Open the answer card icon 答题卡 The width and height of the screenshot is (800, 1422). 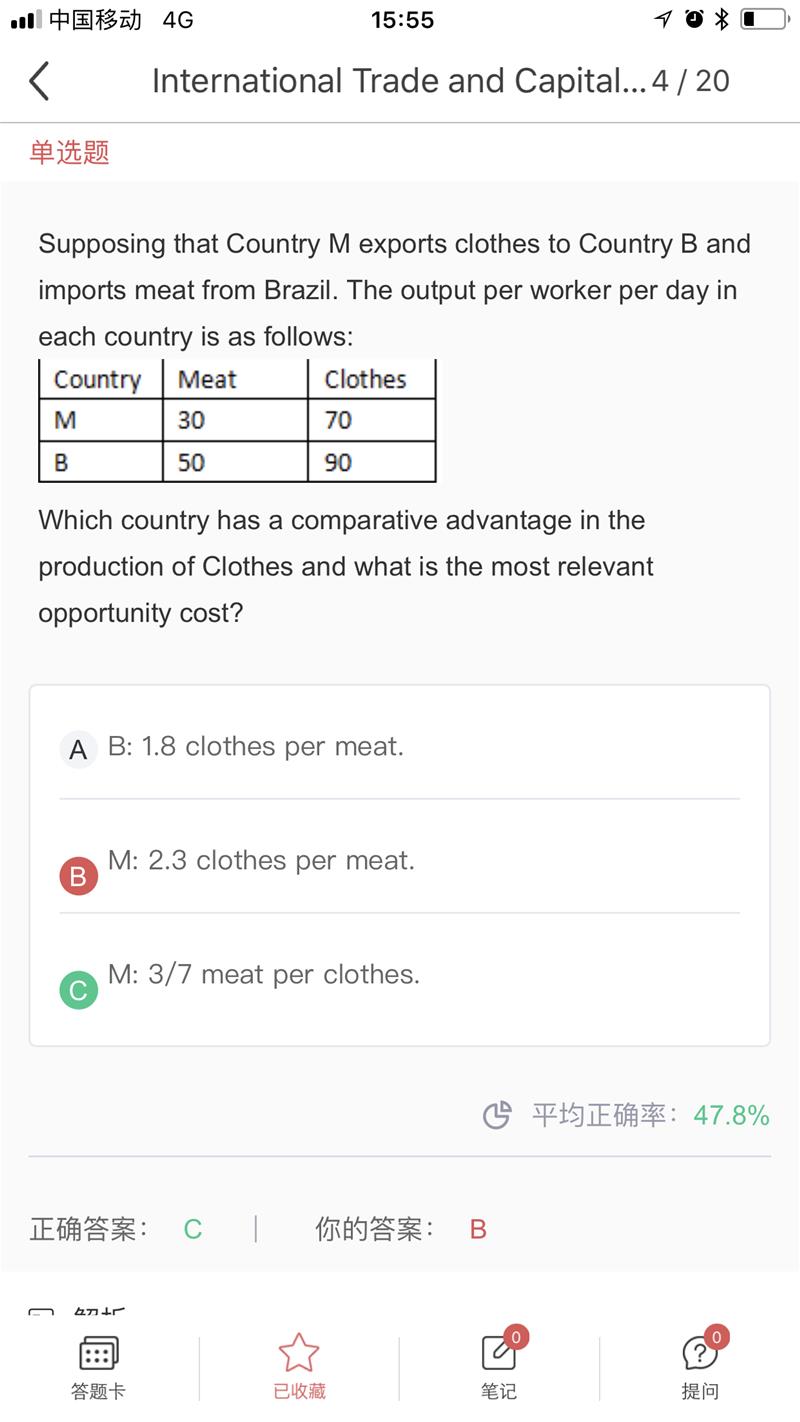pos(98,1352)
